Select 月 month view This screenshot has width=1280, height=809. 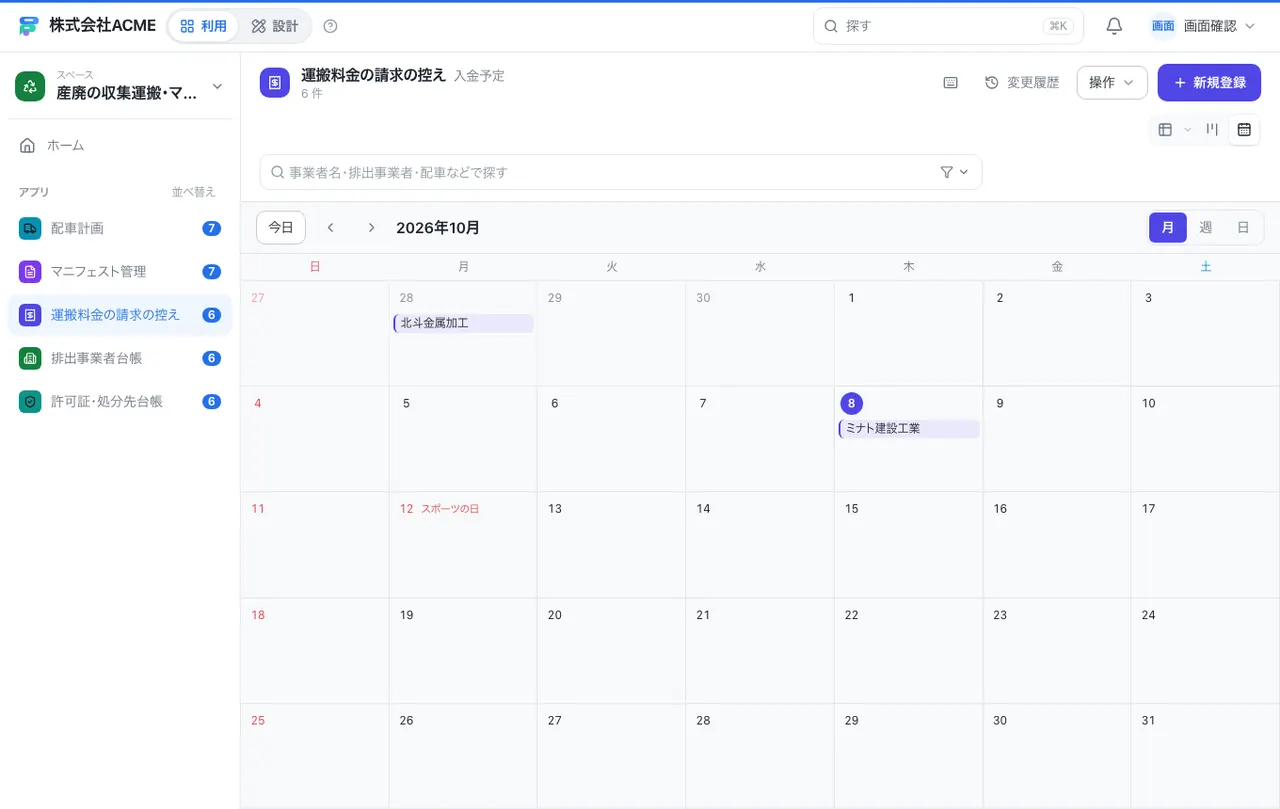pos(1168,227)
